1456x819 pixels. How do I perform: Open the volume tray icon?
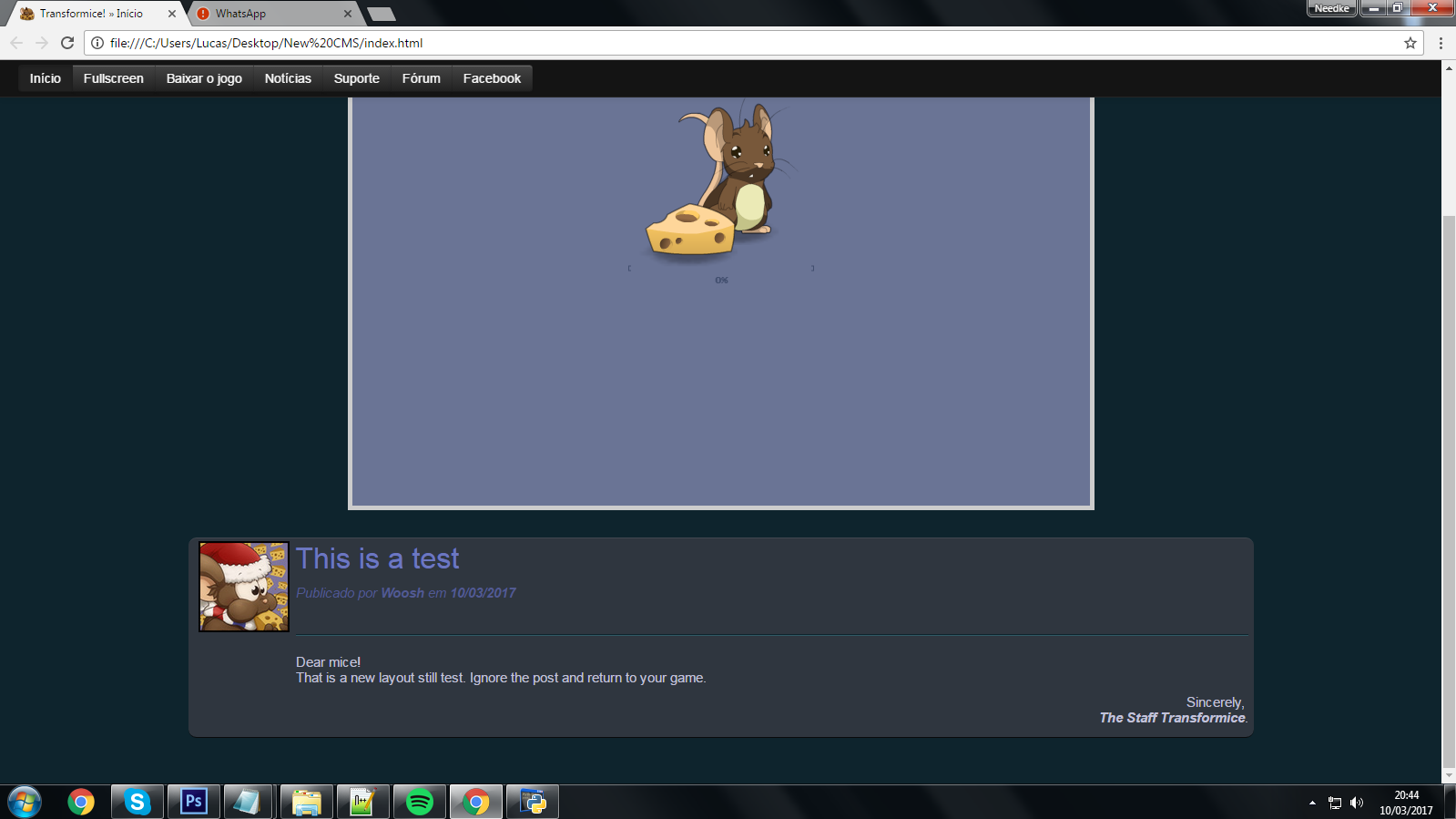(x=1357, y=803)
